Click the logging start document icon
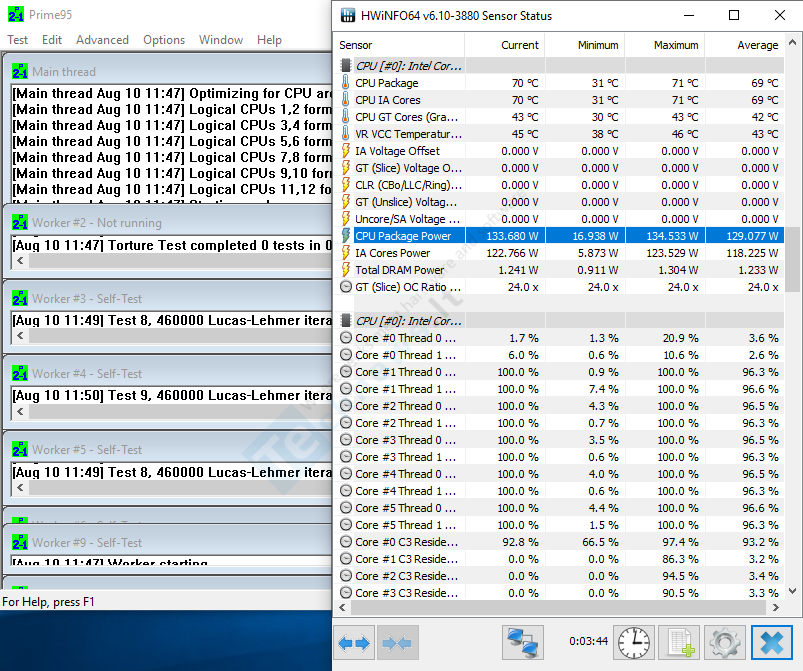The height and width of the screenshot is (671, 803). (x=679, y=642)
